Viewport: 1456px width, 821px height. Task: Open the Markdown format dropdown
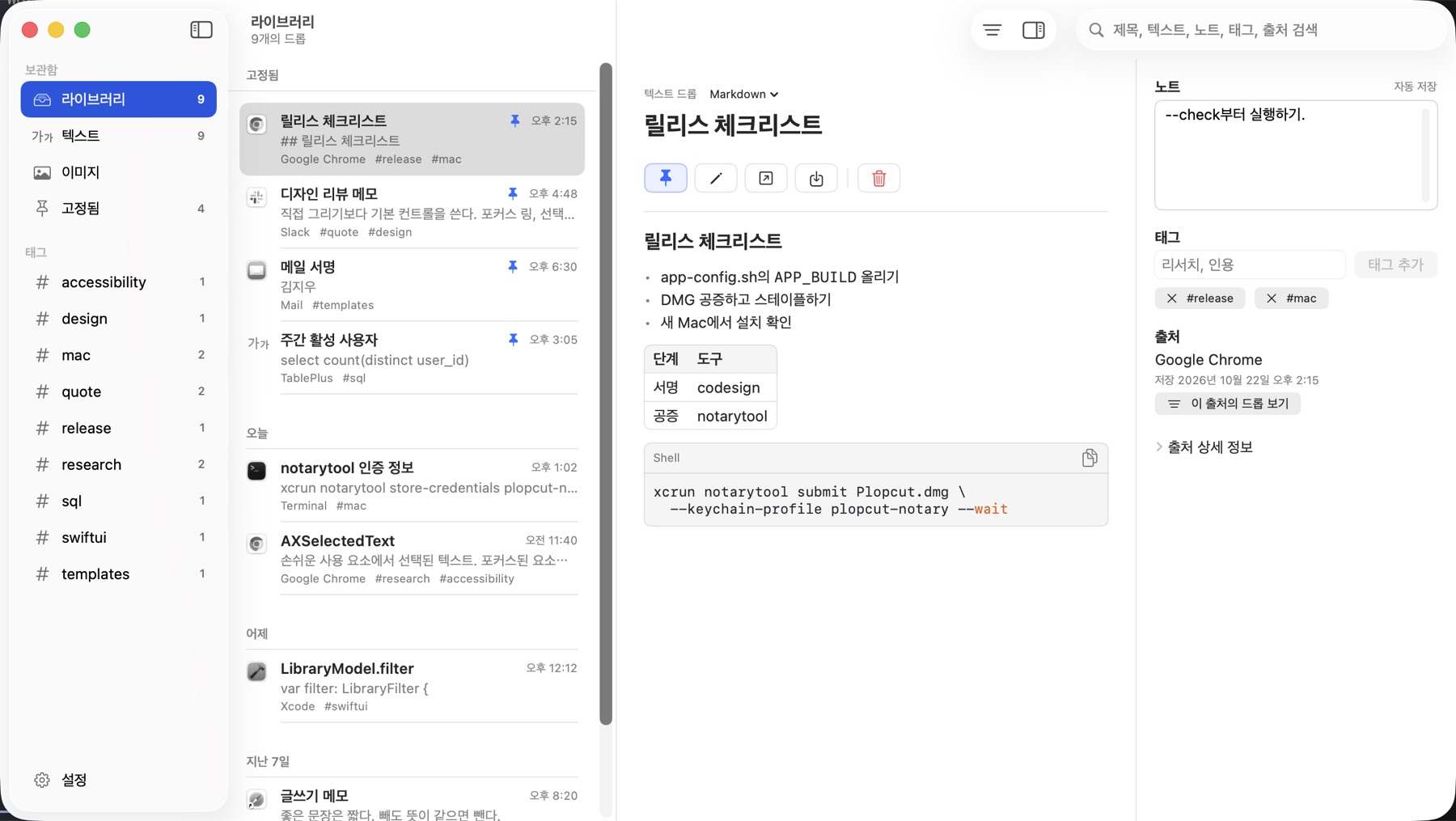743,94
